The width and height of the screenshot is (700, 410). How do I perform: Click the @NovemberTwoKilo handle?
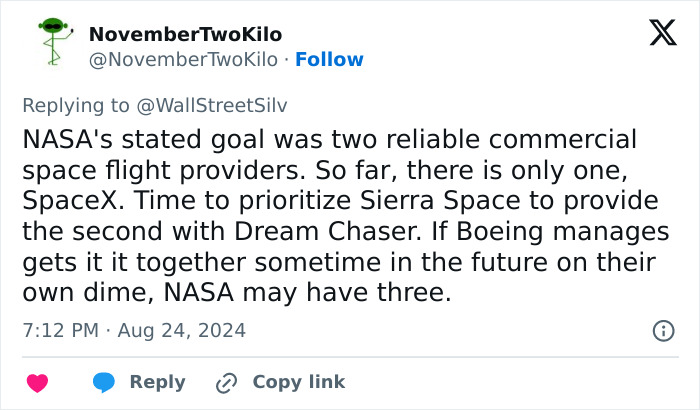(181, 59)
